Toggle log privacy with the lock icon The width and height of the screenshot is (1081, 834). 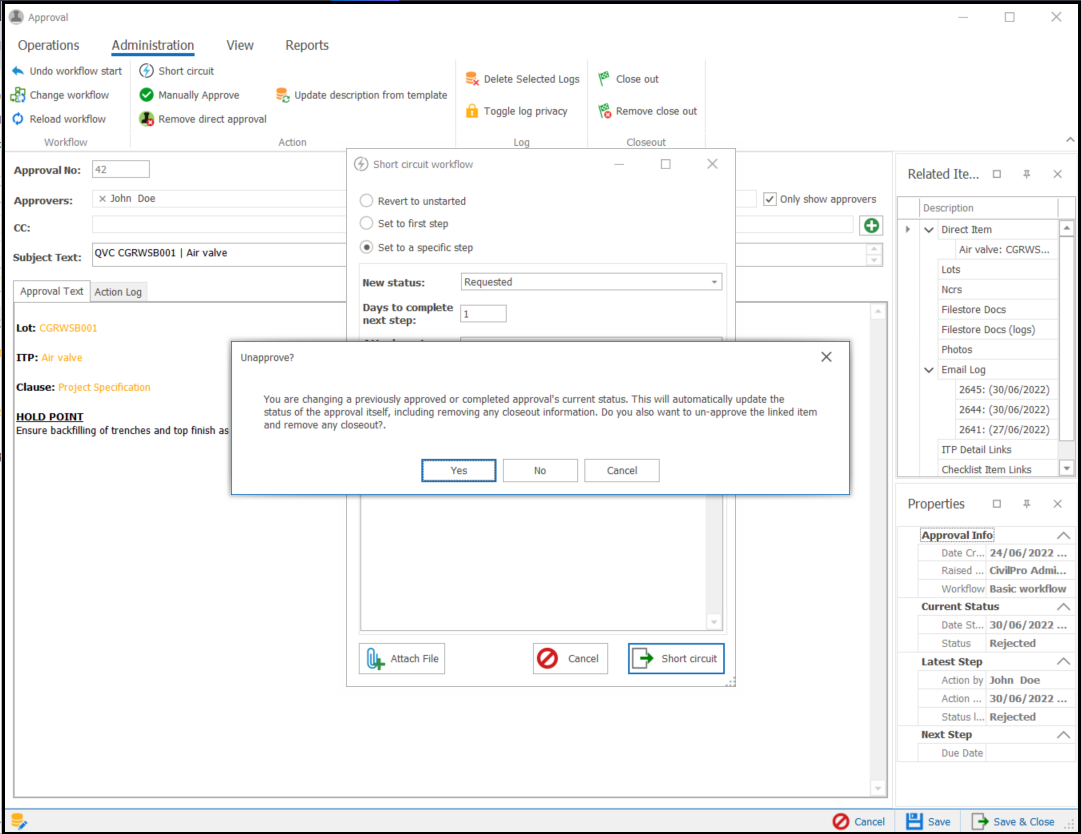(x=473, y=111)
